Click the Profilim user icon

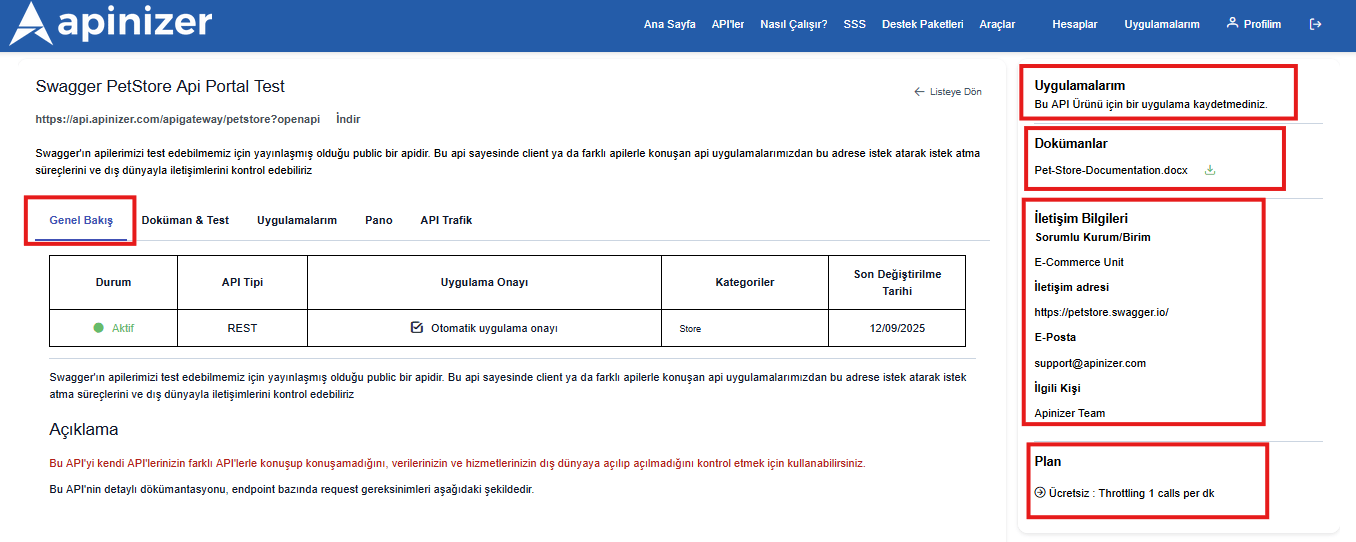(x=1232, y=23)
